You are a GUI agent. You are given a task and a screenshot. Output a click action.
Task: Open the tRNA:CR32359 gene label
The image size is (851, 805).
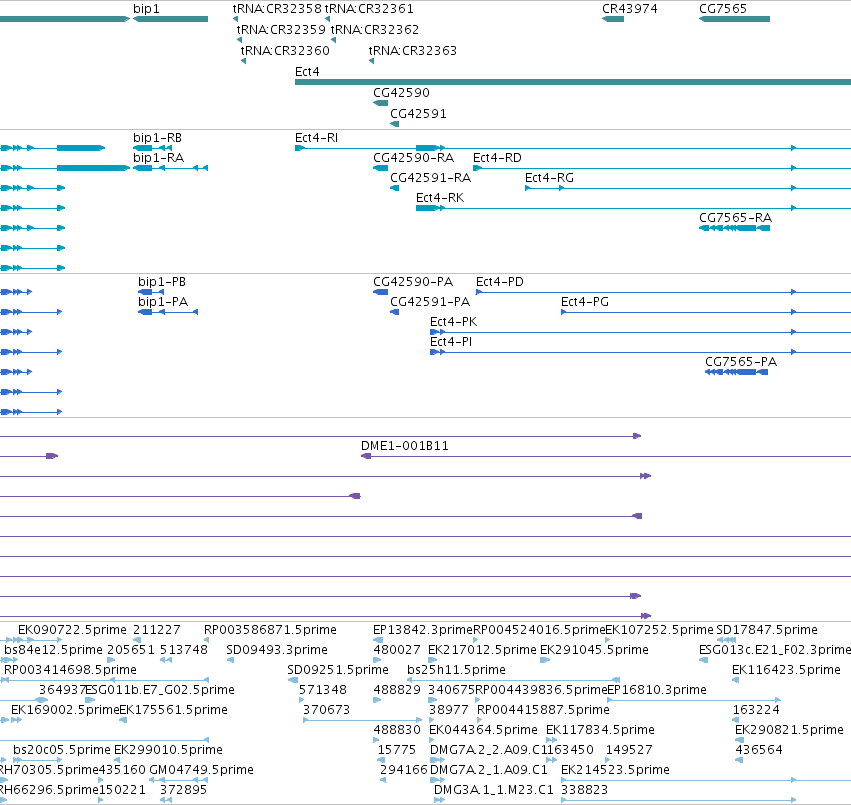tap(281, 29)
